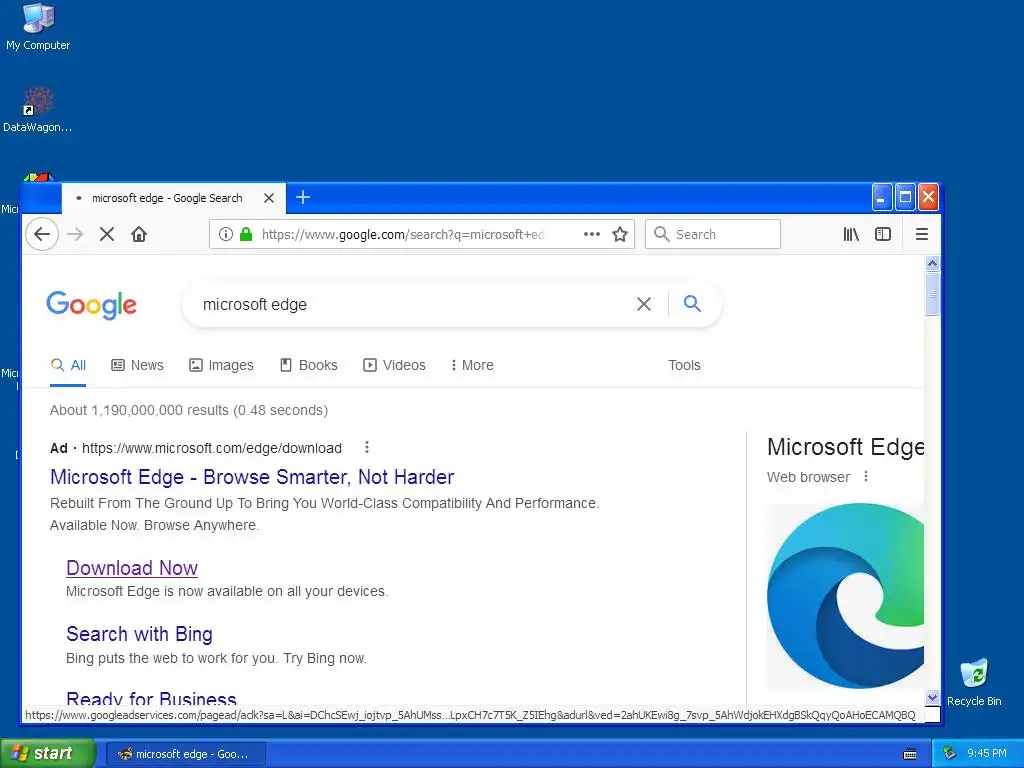
Task: Select the DataWagon desktop shortcut
Action: (37, 110)
